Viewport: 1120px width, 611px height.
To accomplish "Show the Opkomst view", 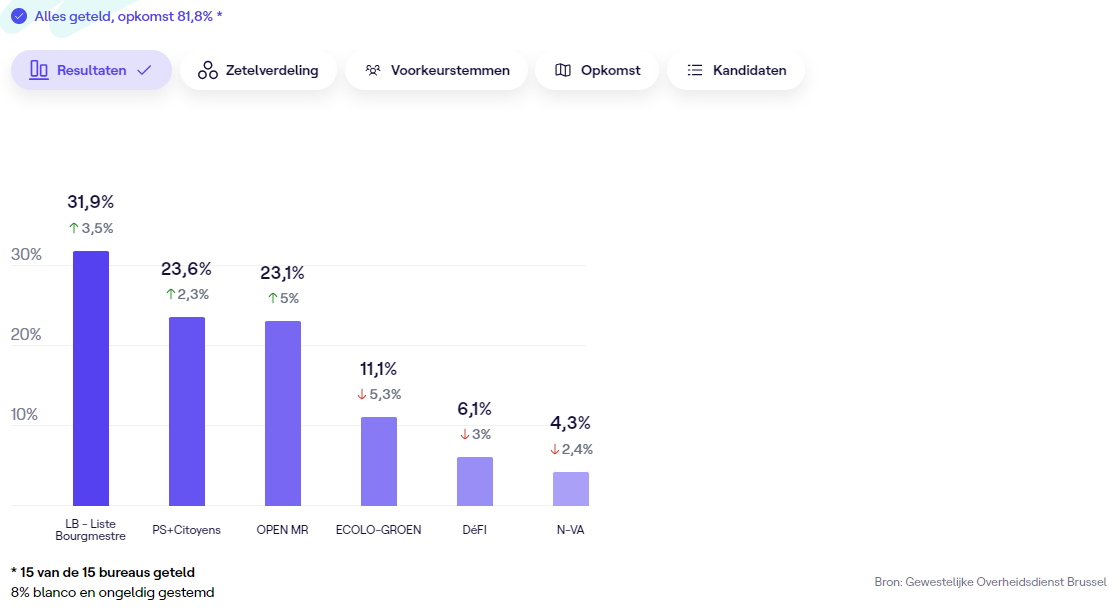I will click(597, 70).
